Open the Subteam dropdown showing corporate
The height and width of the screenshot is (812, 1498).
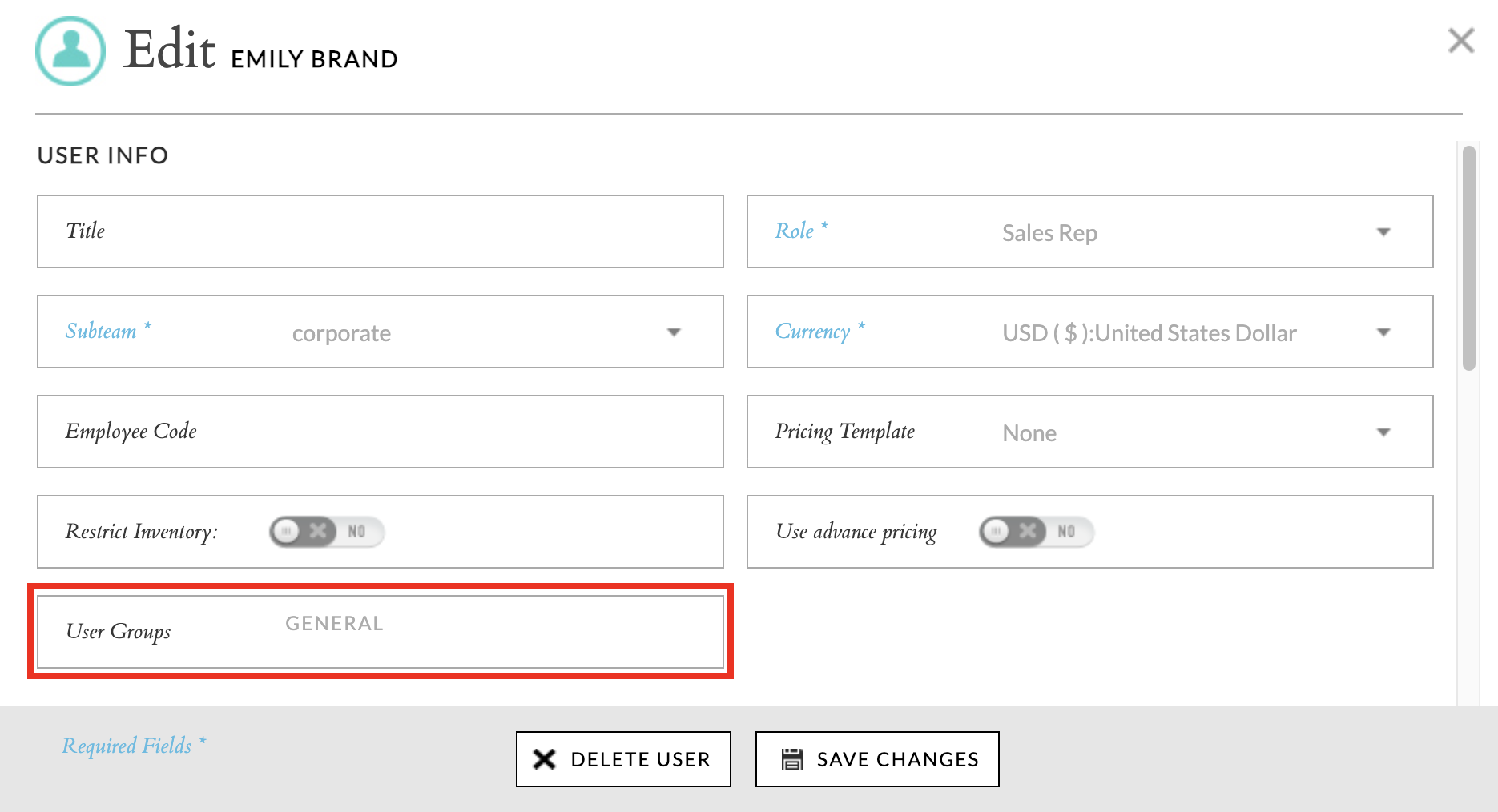[x=381, y=332]
